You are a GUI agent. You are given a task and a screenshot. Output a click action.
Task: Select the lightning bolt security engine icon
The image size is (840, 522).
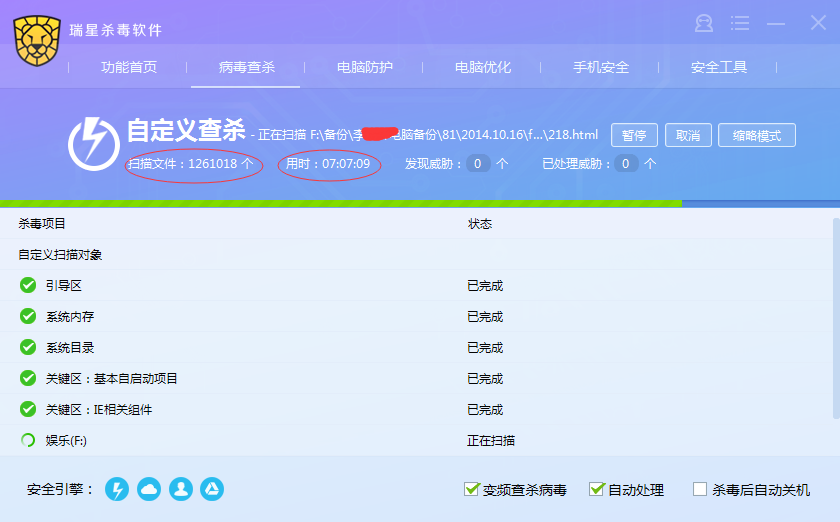(x=117, y=489)
